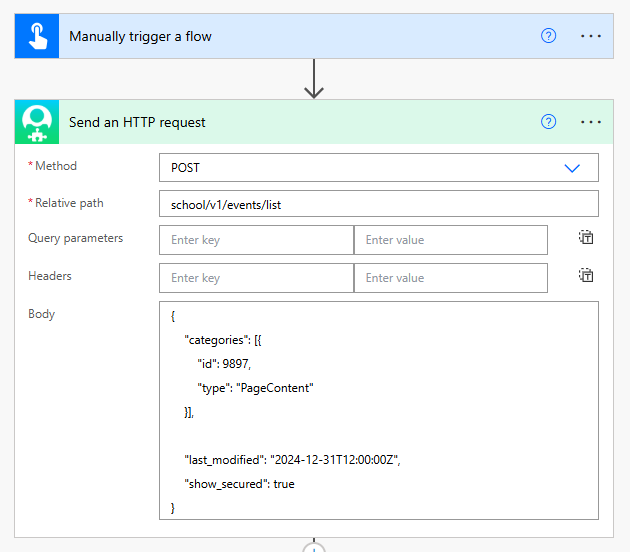Viewport: 630px width, 552px height.
Task: Click the Send an HTTP request connector icon
Action: pos(37,122)
